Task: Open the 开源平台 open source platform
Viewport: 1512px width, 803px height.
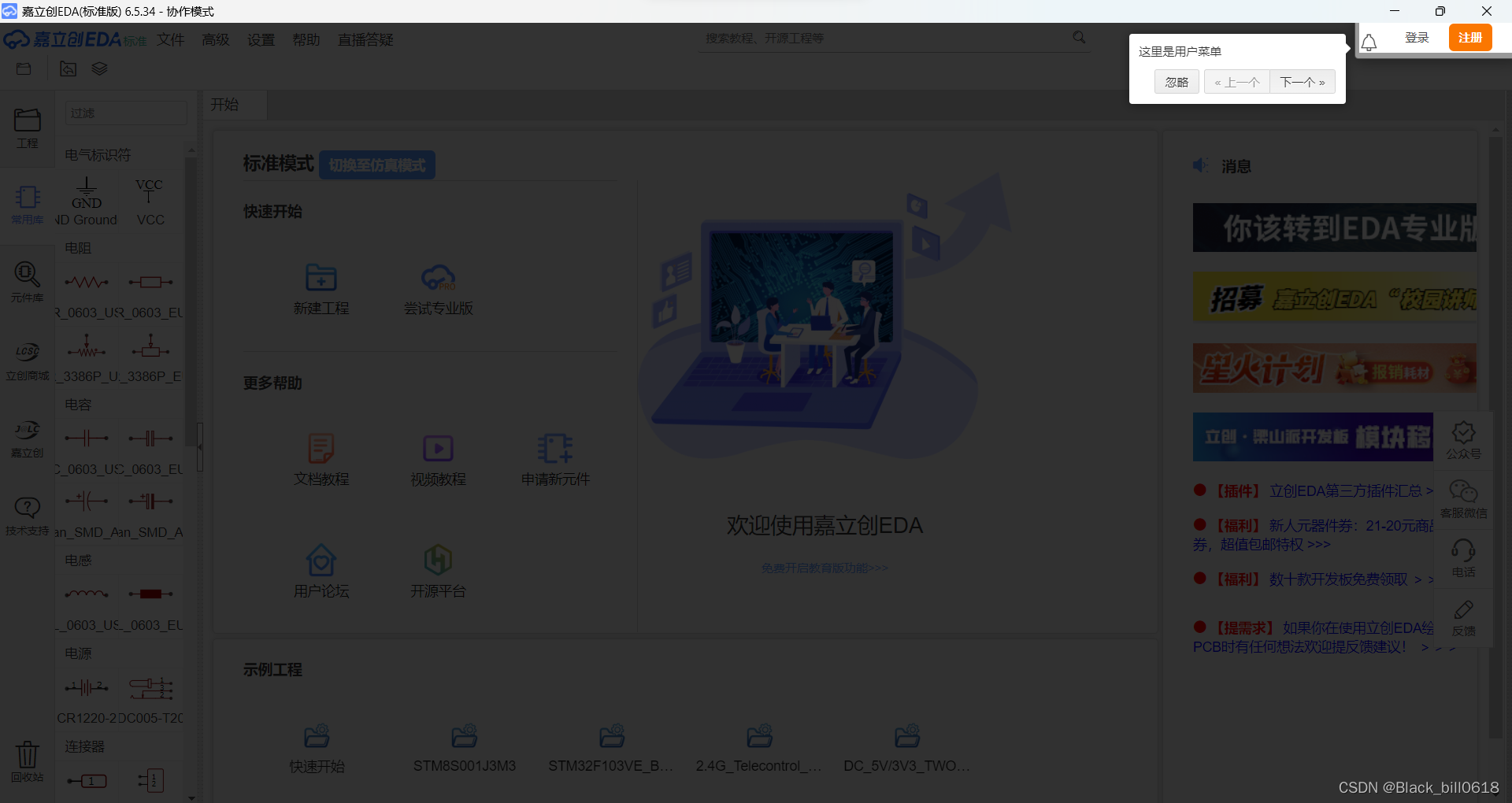Action: (x=438, y=572)
